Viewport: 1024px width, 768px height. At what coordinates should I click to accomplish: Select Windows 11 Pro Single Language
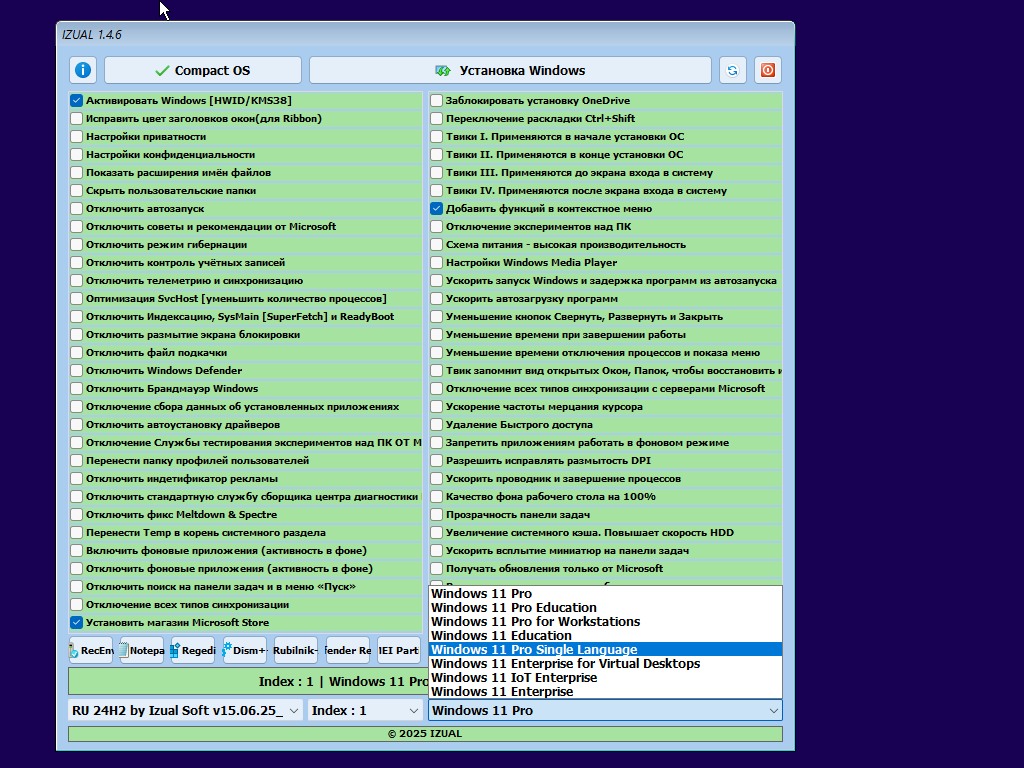(605, 650)
